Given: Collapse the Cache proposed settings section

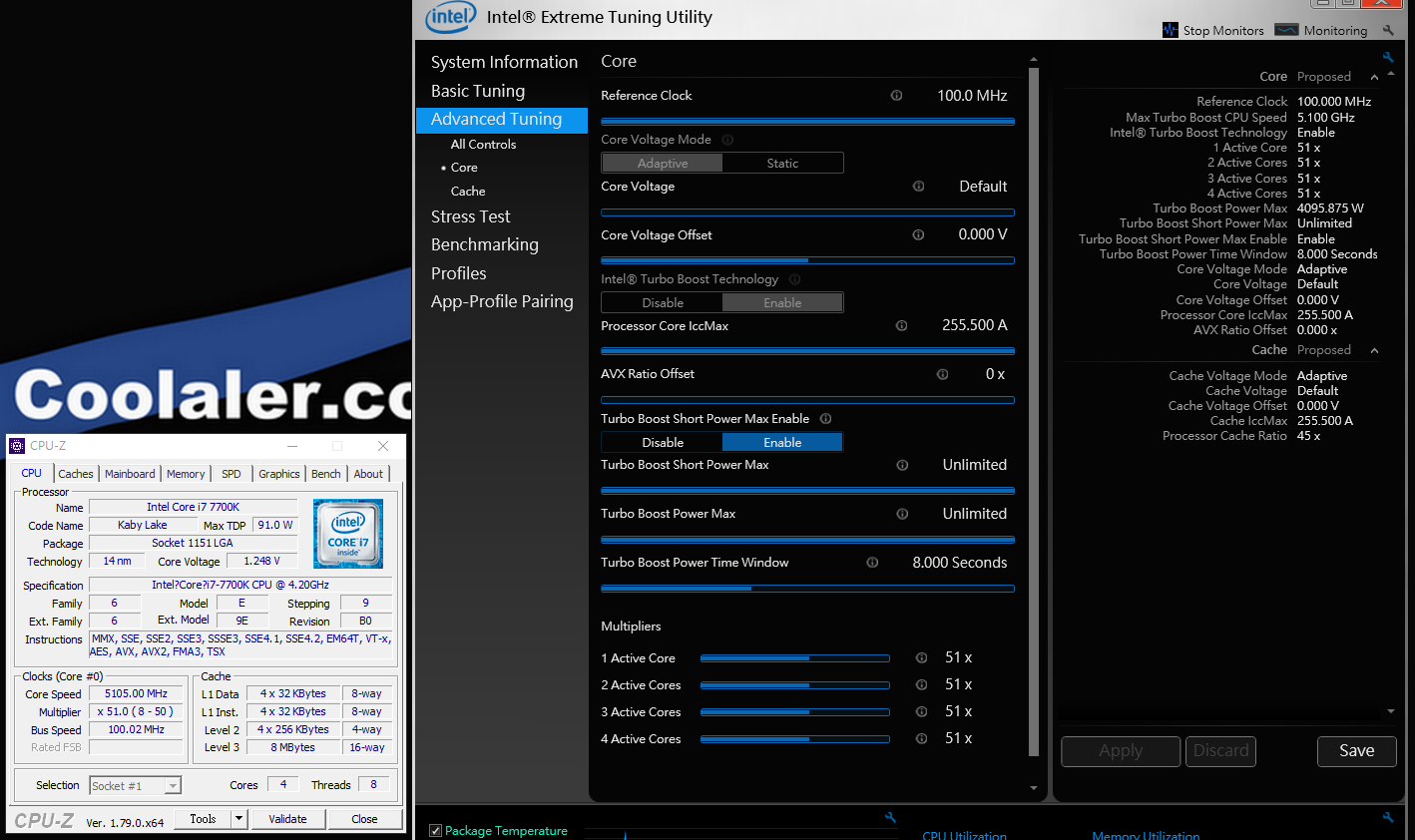Looking at the screenshot, I should (1374, 350).
